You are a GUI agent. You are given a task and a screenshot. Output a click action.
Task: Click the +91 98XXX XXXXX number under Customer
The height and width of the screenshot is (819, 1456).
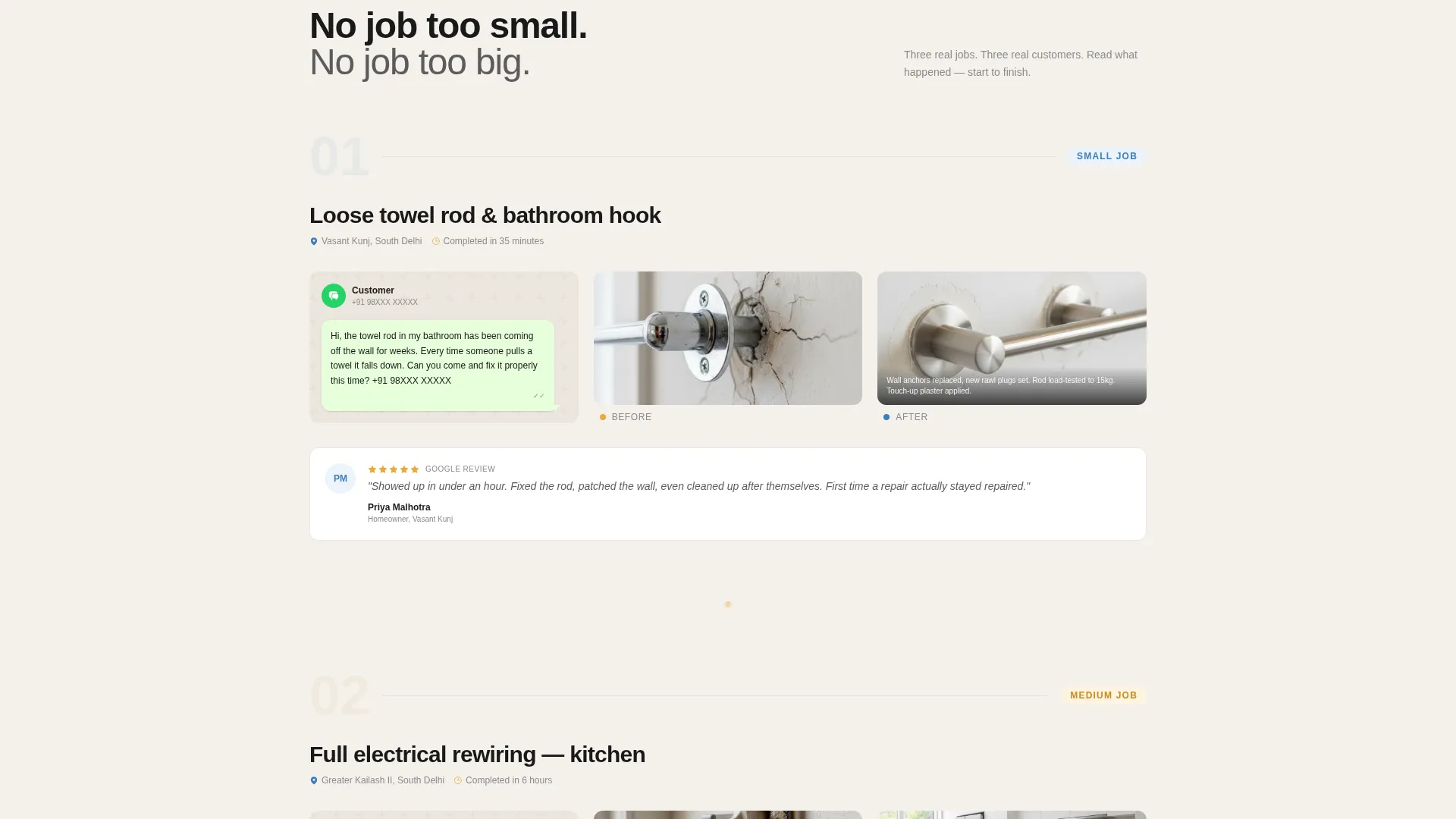tap(384, 303)
